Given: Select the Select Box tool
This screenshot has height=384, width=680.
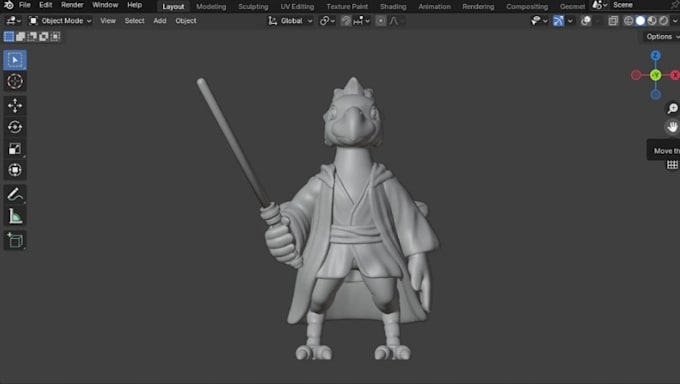Looking at the screenshot, I should pyautogui.click(x=15, y=60).
